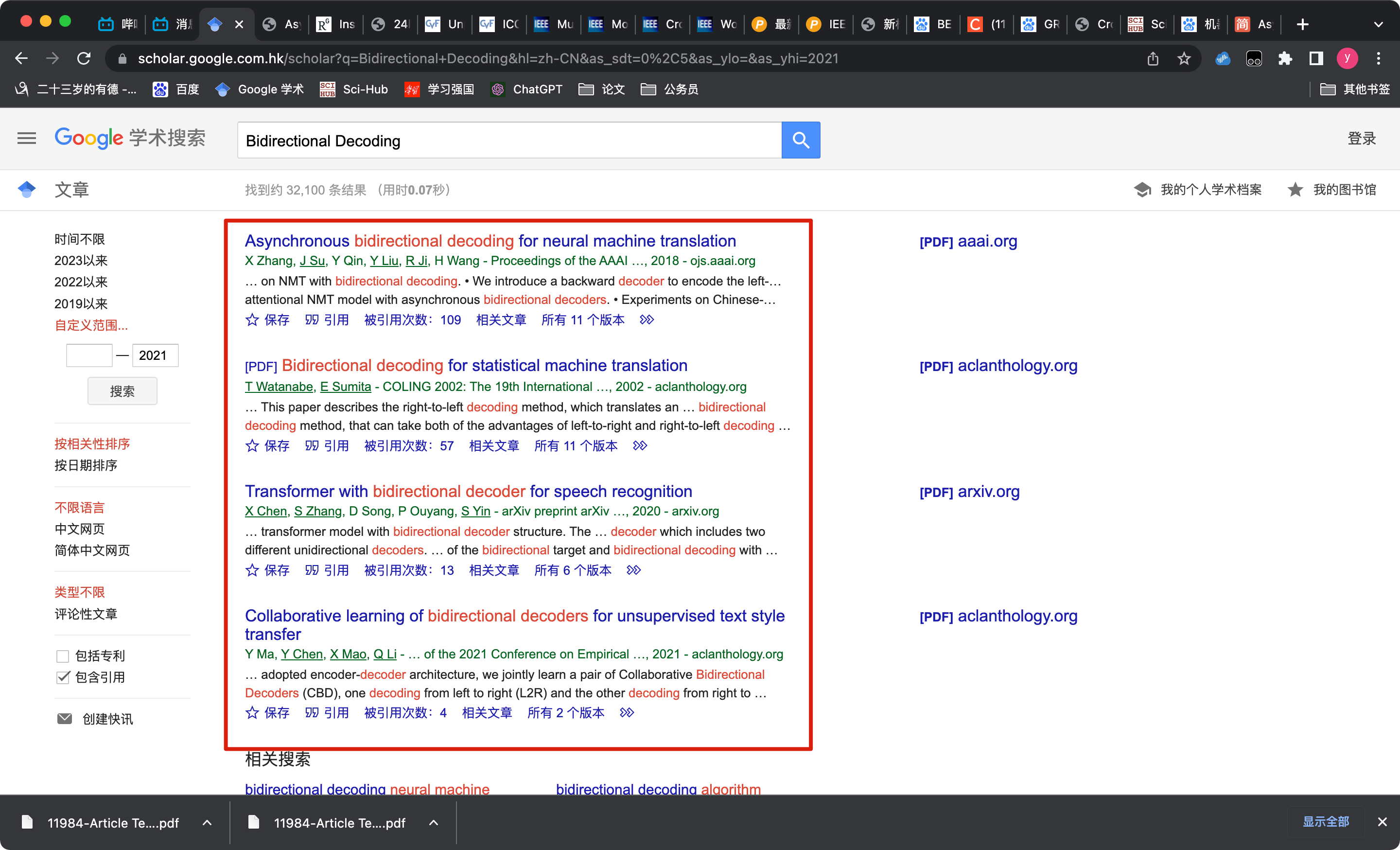Click the start year input field

(x=89, y=355)
